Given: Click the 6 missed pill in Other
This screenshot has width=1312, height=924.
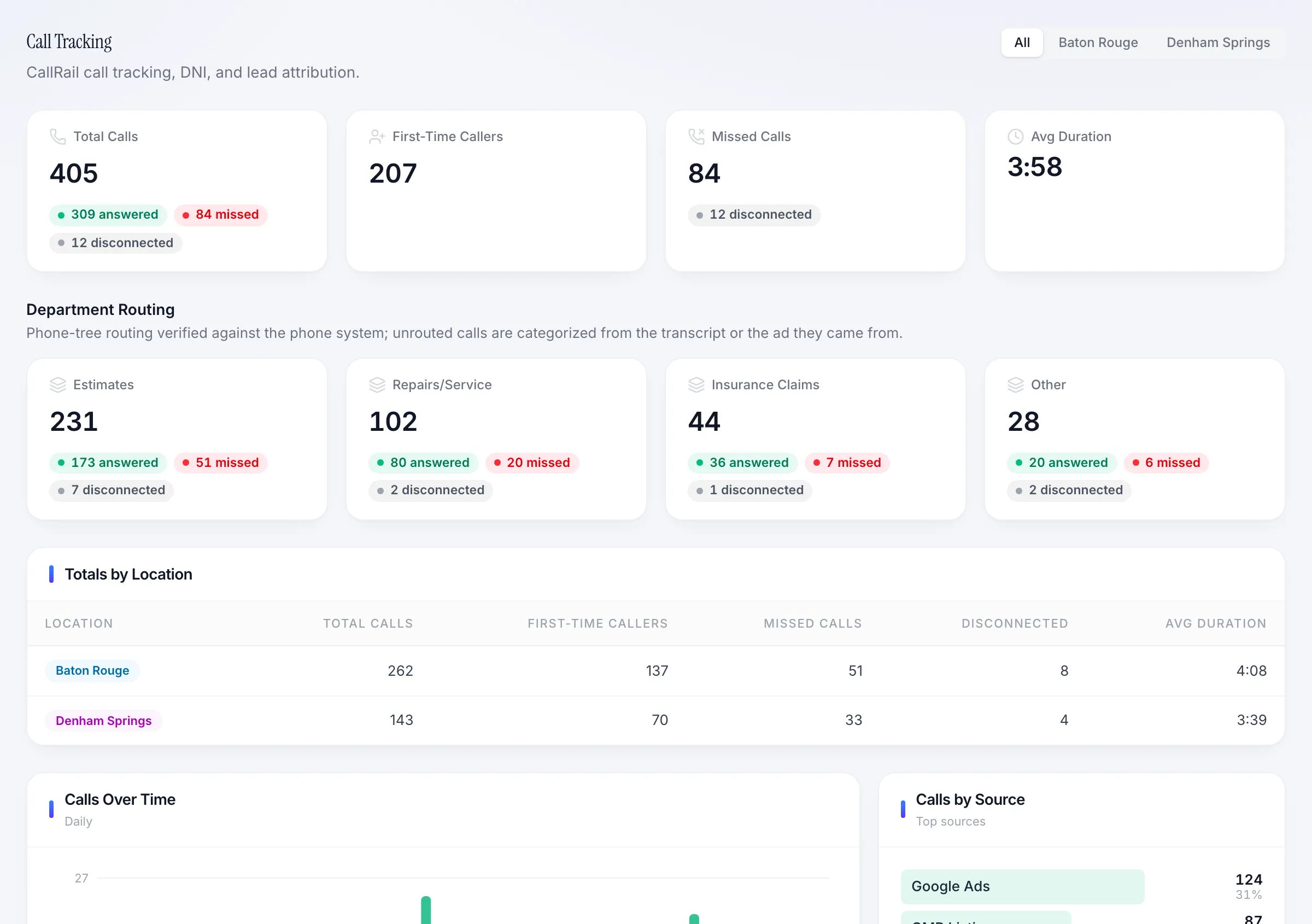Looking at the screenshot, I should (1166, 463).
